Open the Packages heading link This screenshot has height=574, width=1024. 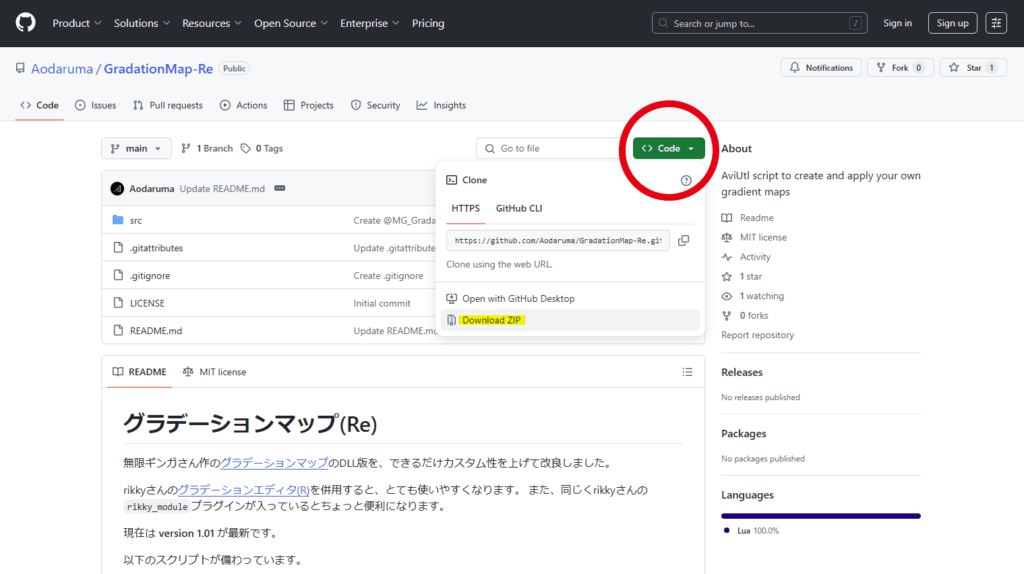744,434
